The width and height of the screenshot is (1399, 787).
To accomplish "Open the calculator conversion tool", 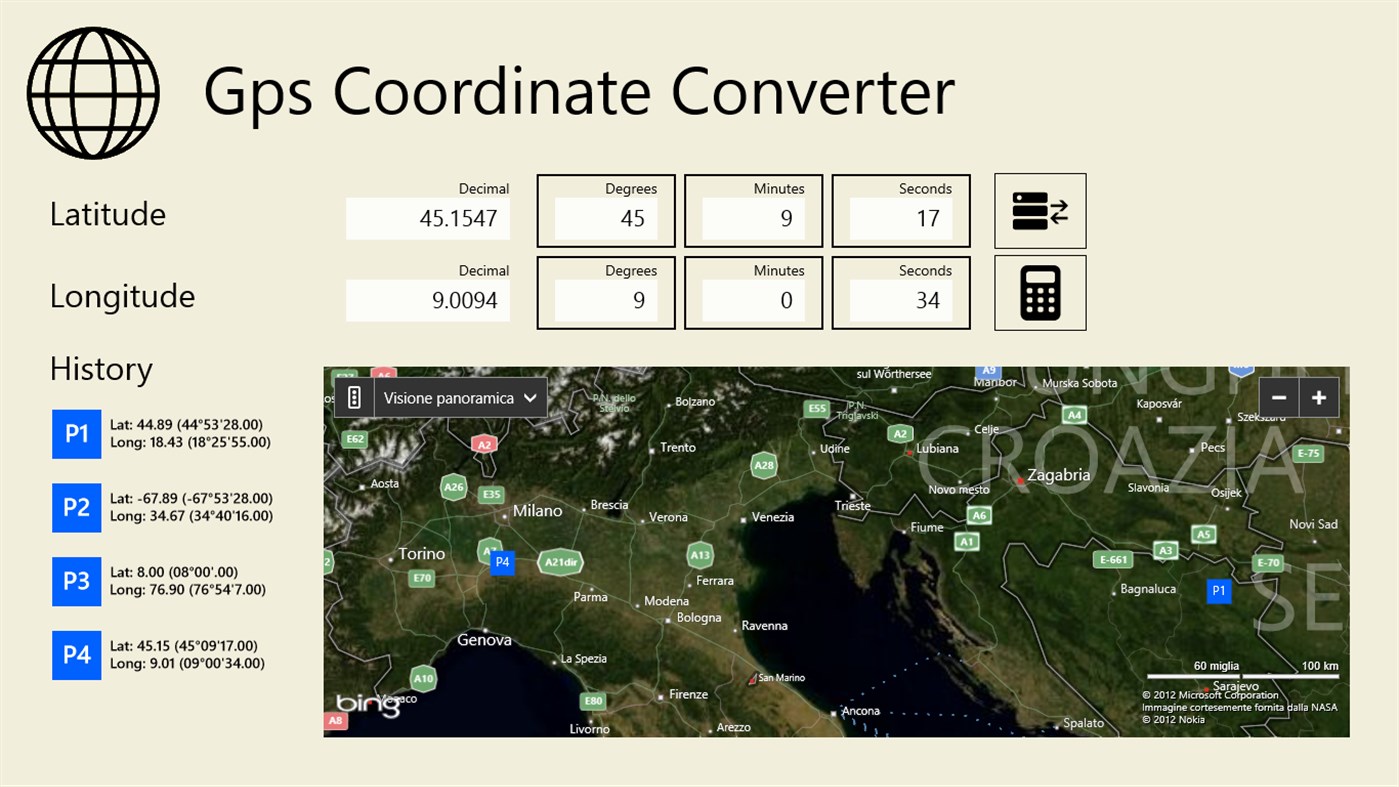I will (x=1039, y=292).
